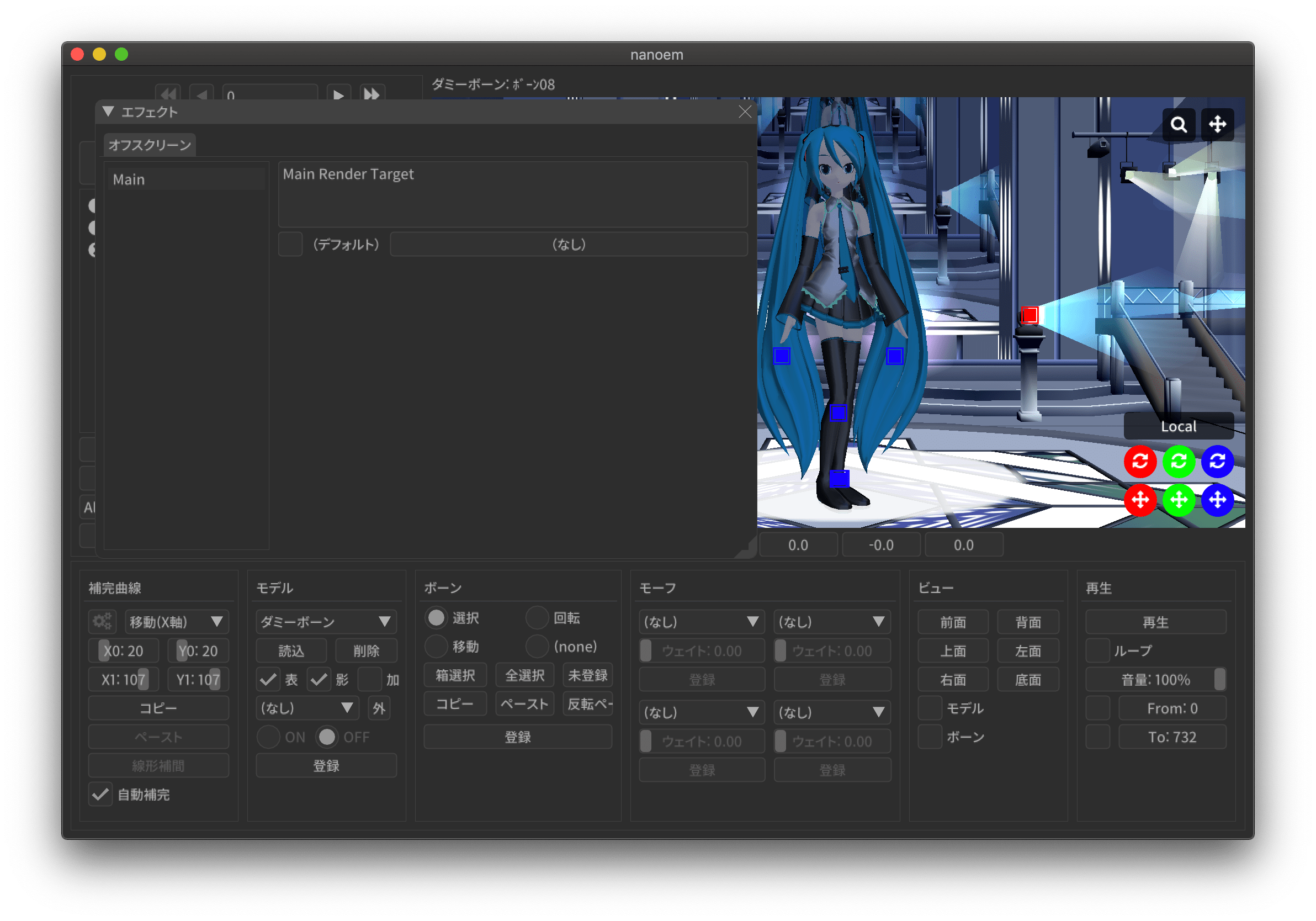This screenshot has width=1316, height=921.
Task: Click the magnifier zoom icon in viewport
Action: 1179,124
